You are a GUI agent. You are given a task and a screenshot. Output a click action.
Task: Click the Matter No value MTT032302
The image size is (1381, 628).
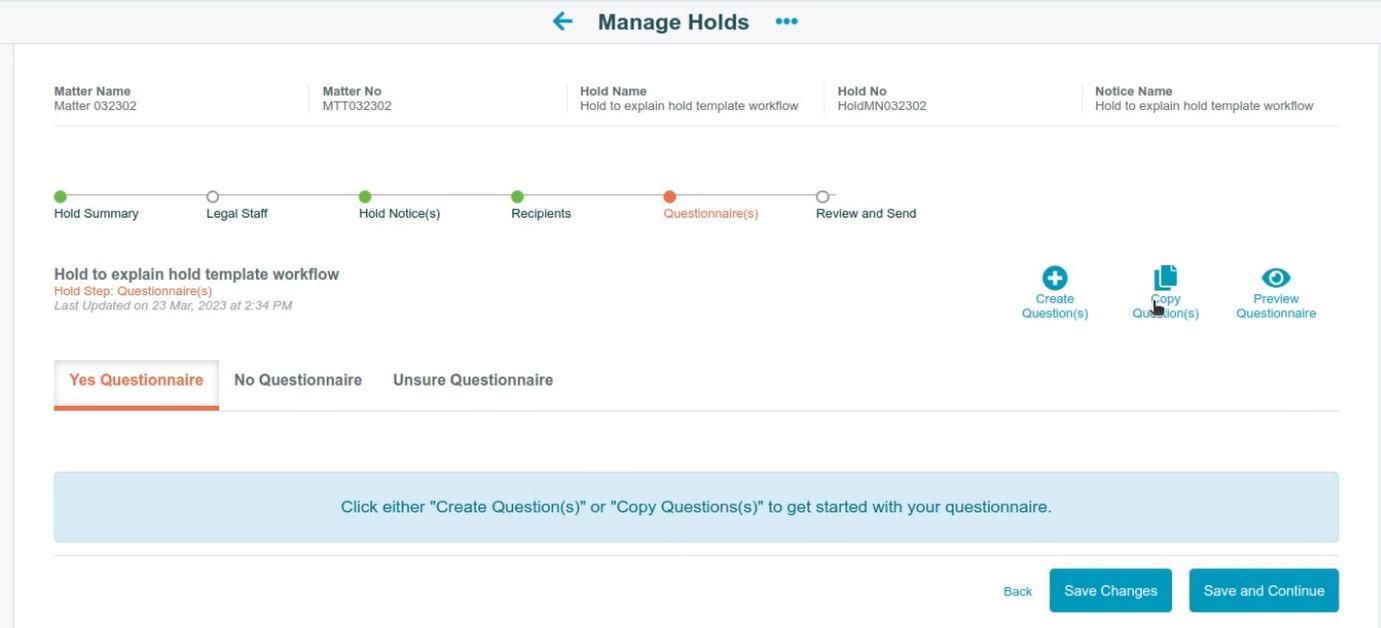(357, 106)
